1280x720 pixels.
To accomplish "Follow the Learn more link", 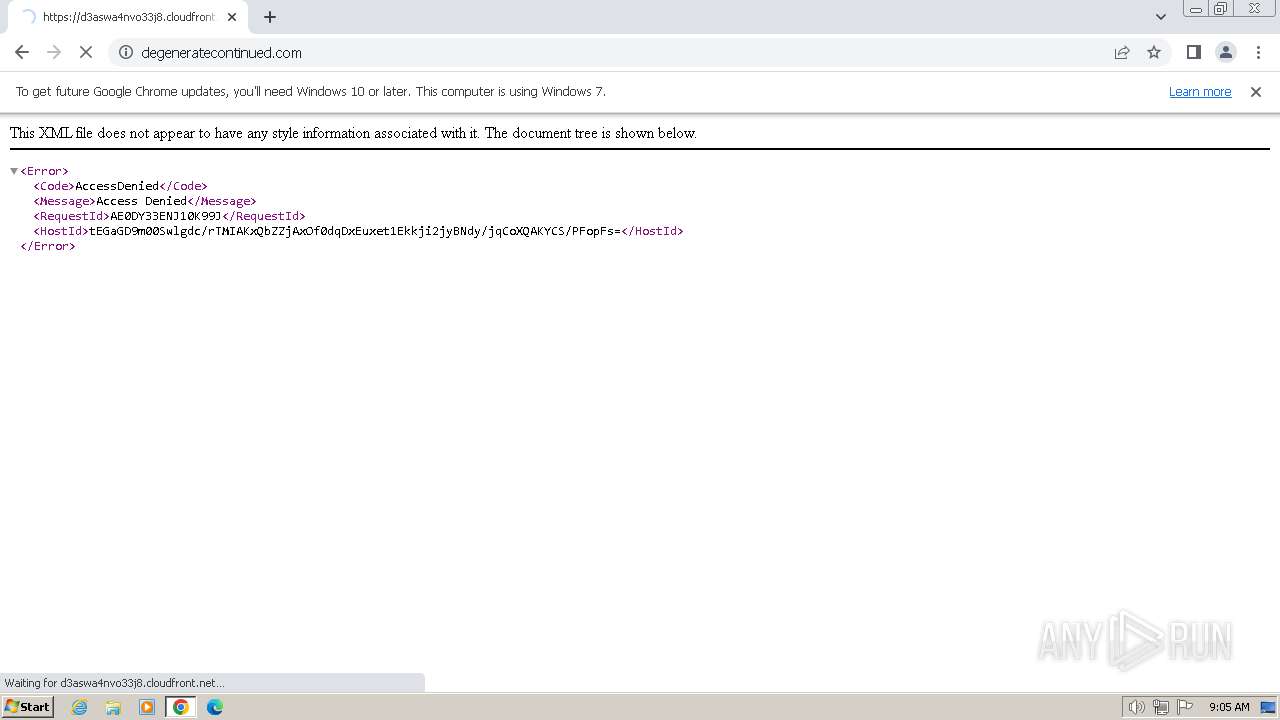I will pyautogui.click(x=1200, y=91).
